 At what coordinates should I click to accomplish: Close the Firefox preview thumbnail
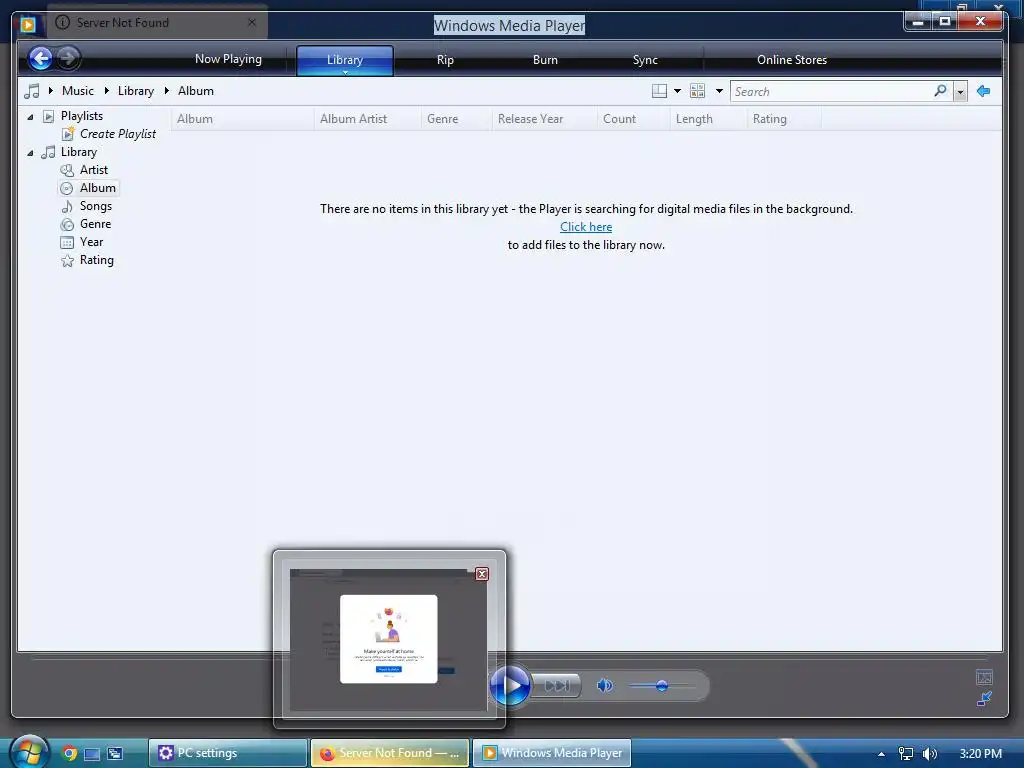coord(482,574)
